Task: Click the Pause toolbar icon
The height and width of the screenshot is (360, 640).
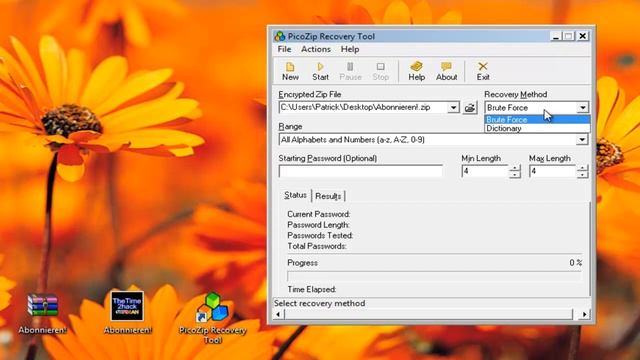Action: pos(350,71)
